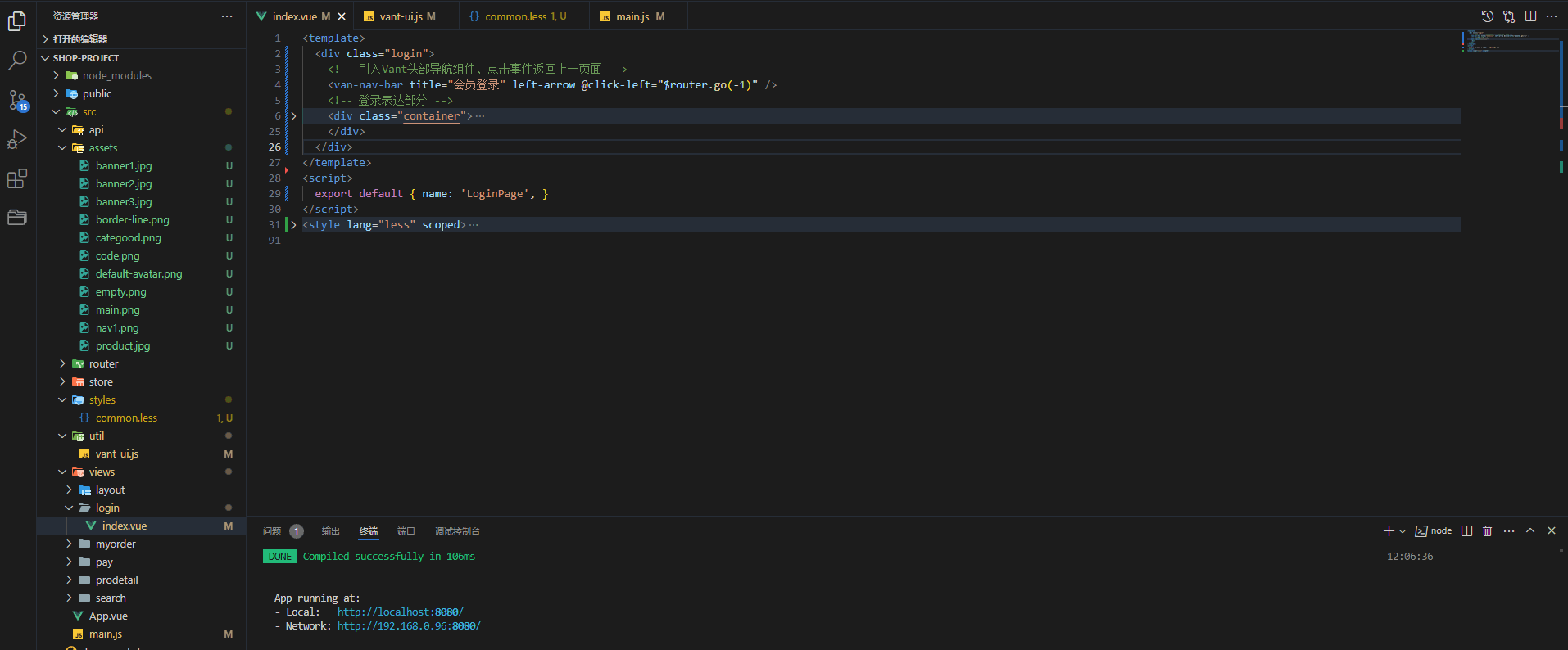The width and height of the screenshot is (1568, 650).
Task: Open the Explorer view in activity bar
Action: (x=17, y=21)
